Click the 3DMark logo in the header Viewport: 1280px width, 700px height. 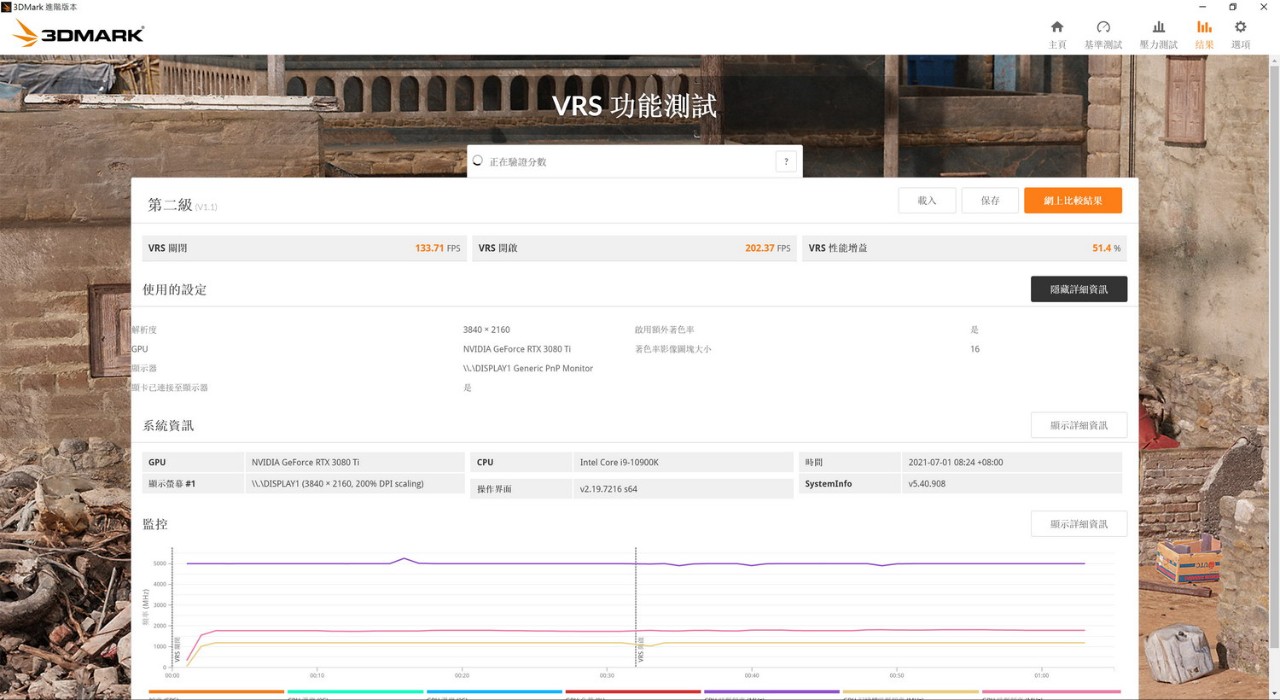[79, 33]
